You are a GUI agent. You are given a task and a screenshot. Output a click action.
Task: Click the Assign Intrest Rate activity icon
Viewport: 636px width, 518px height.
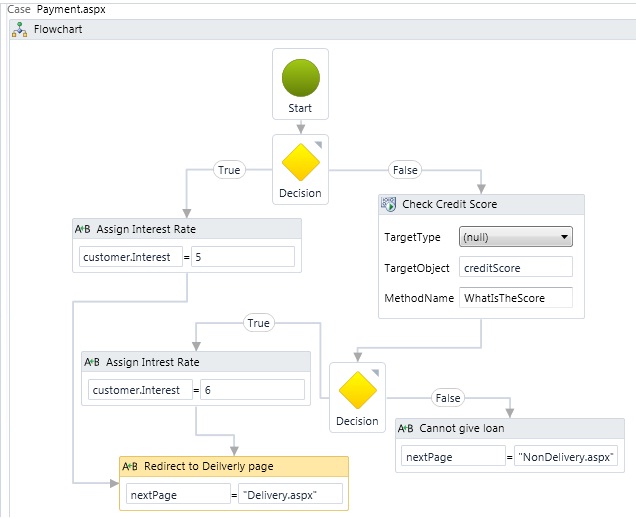92,361
